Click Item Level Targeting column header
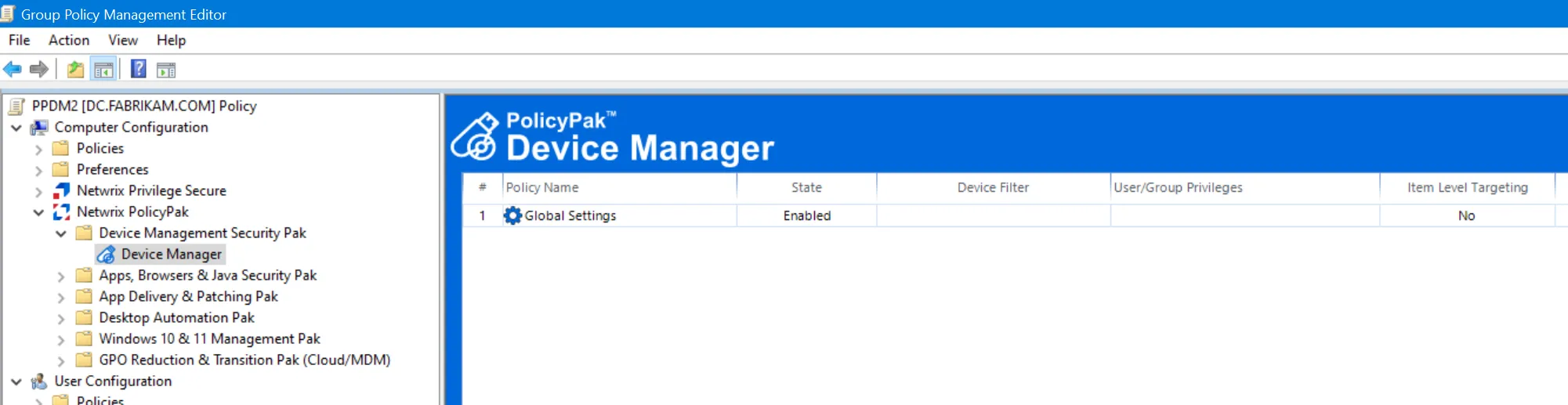 1467,187
